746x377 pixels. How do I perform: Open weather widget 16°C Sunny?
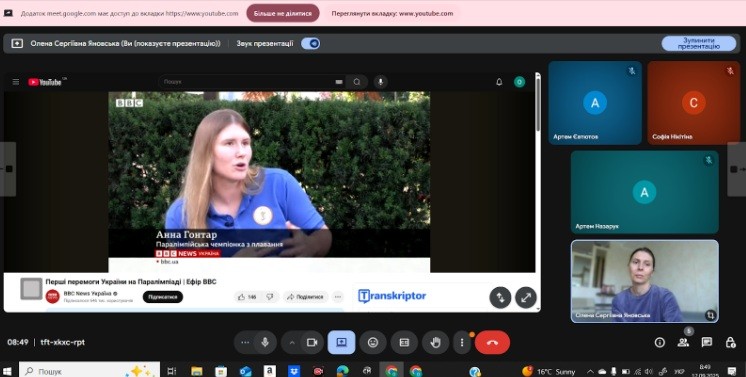549,371
